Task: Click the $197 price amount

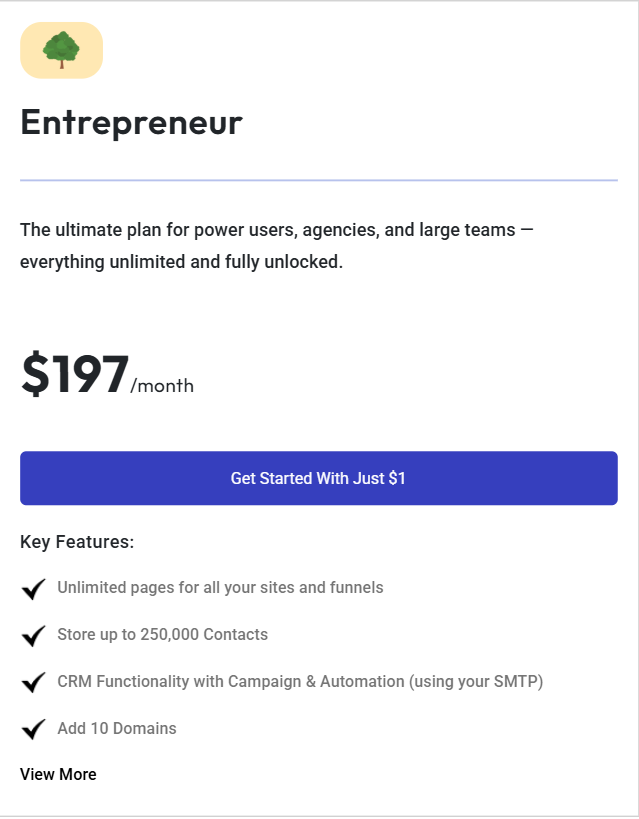Action: coord(75,374)
